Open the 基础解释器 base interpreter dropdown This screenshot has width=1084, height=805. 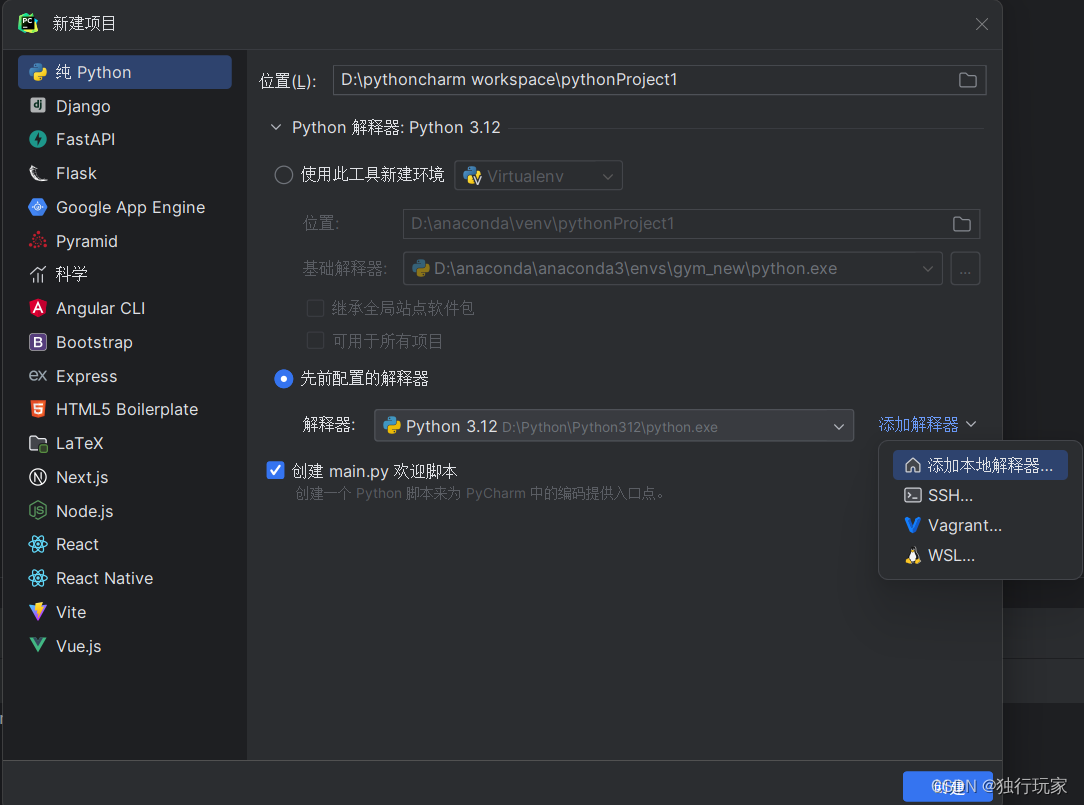673,268
